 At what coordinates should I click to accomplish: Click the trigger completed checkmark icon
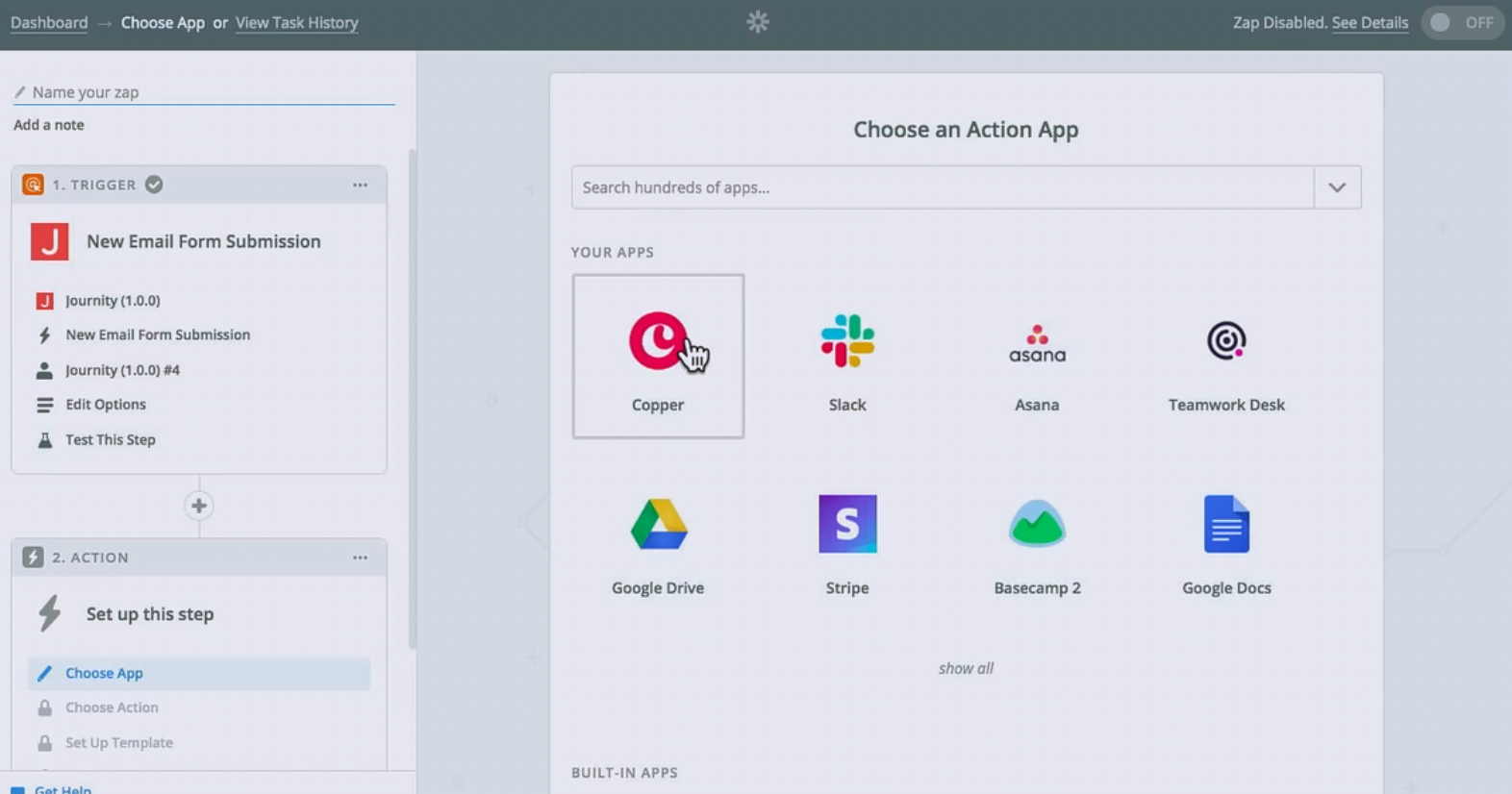pos(154,185)
